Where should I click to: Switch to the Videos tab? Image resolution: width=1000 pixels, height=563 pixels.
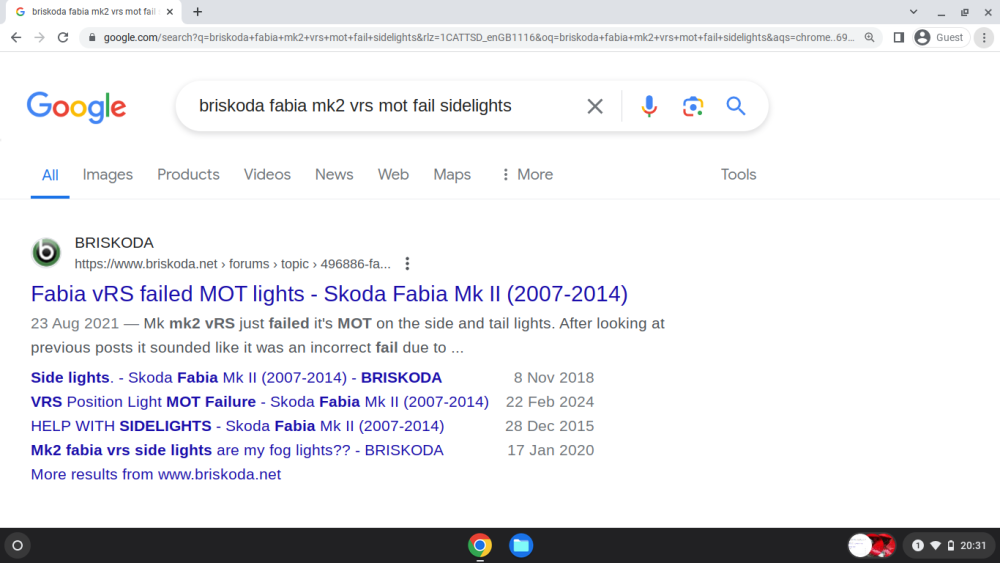click(x=267, y=175)
